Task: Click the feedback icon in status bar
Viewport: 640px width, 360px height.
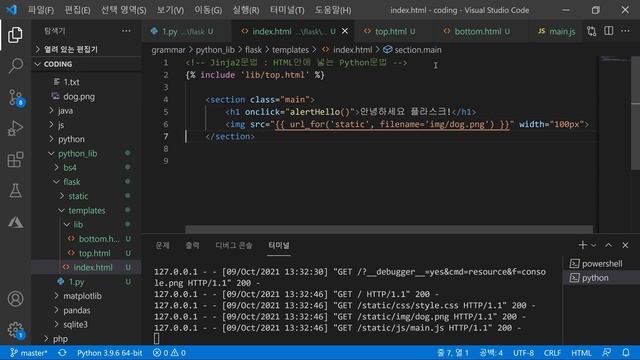Action: (607, 353)
